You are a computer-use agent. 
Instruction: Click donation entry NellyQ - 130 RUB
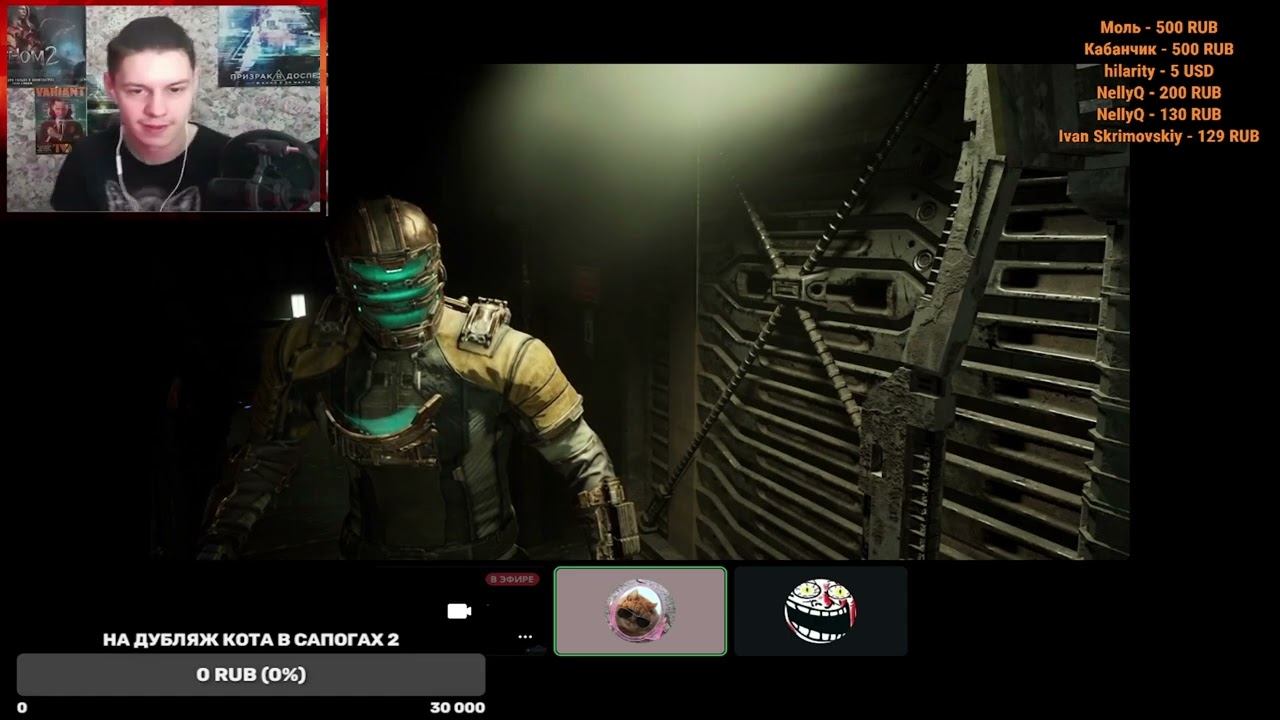coord(1159,114)
